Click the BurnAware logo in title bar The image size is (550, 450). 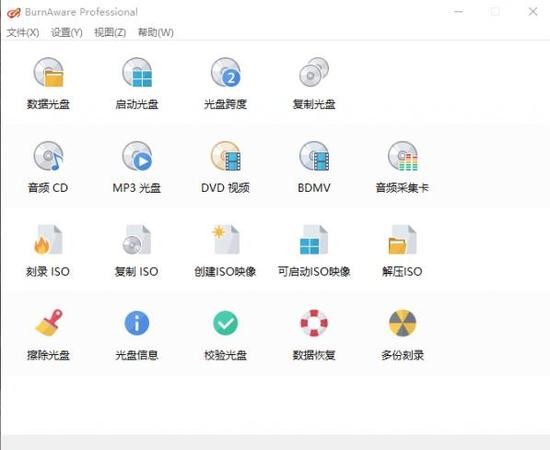pyautogui.click(x=13, y=12)
